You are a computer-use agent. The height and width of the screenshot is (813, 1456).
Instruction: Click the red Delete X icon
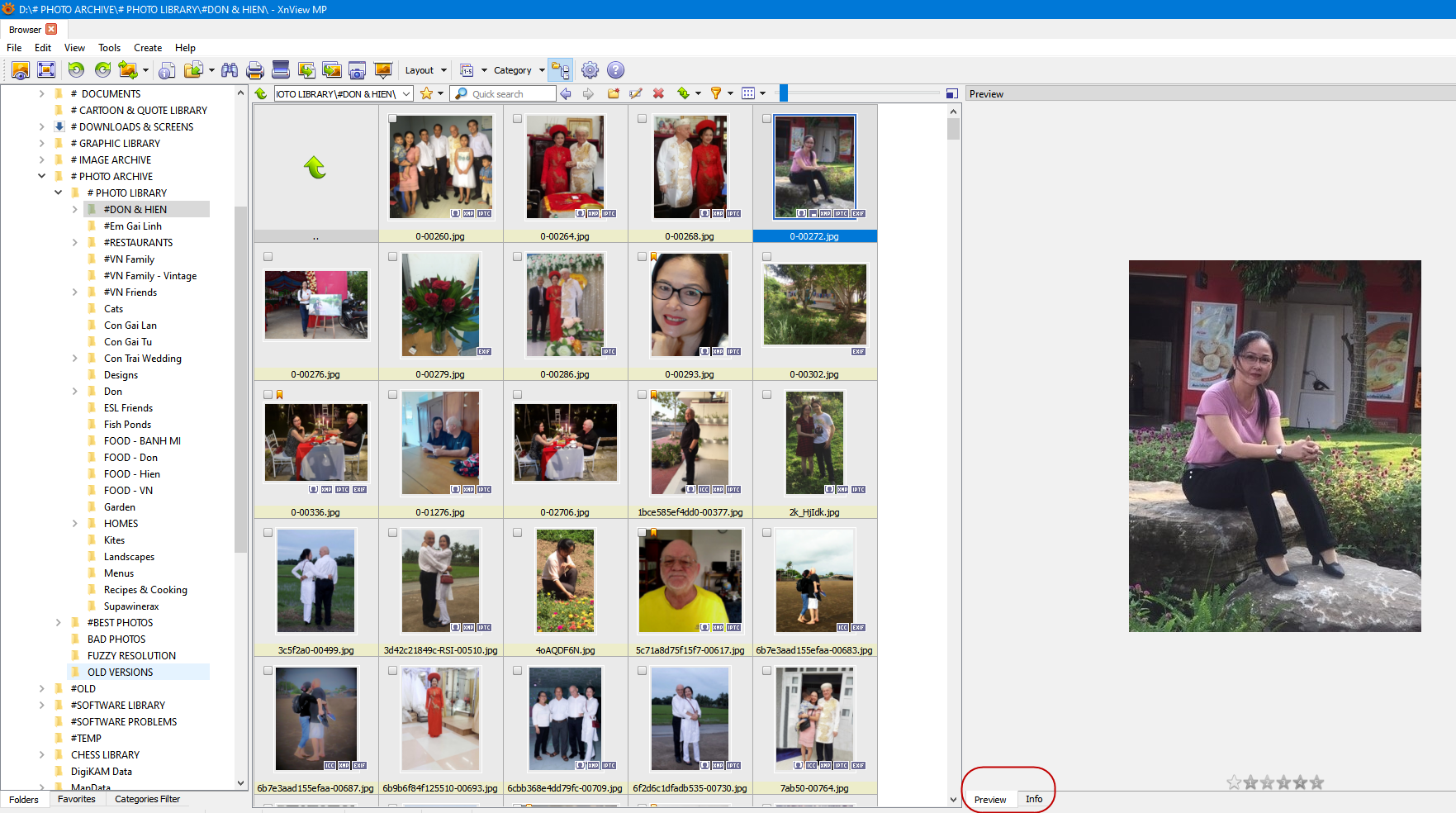pos(658,93)
